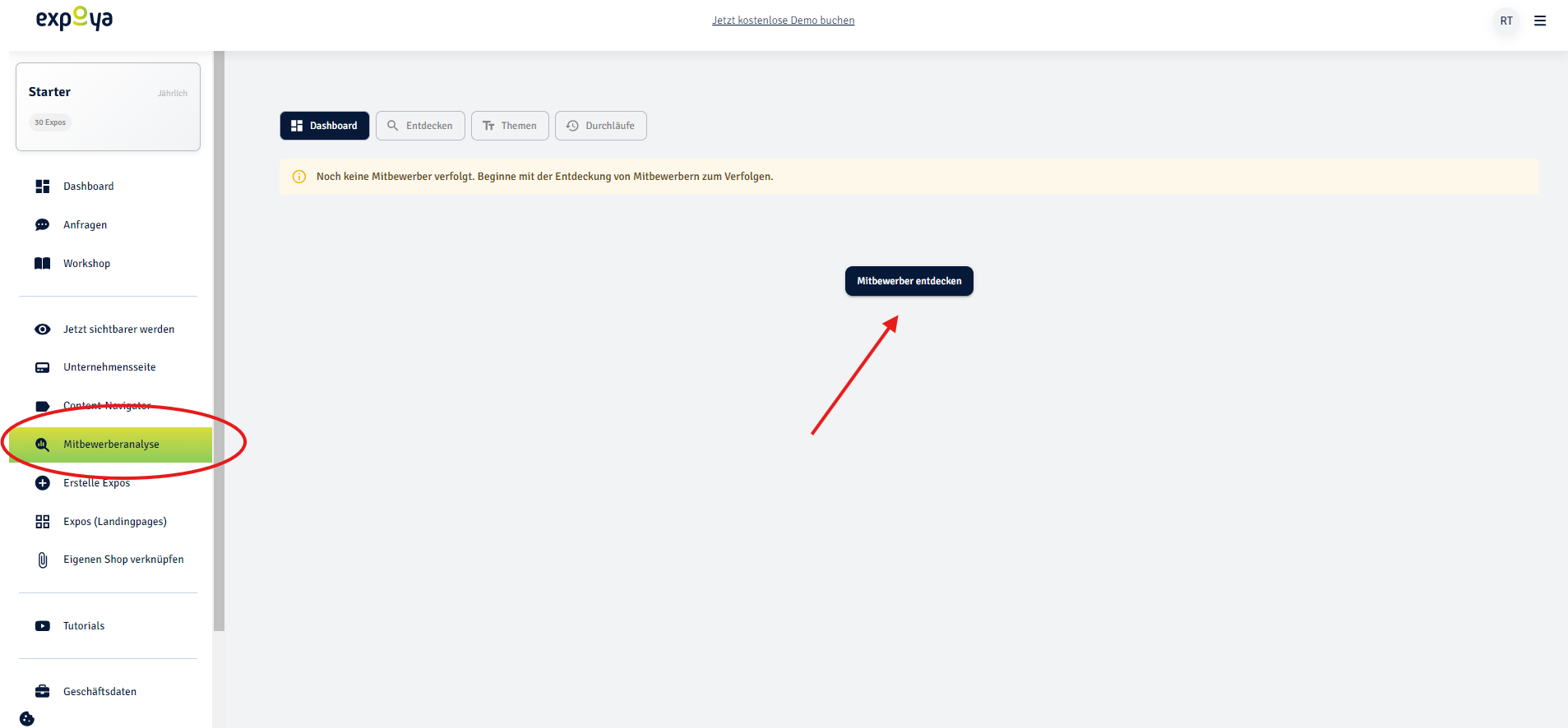Switch to the Themen tab
The image size is (1568, 728).
point(510,126)
